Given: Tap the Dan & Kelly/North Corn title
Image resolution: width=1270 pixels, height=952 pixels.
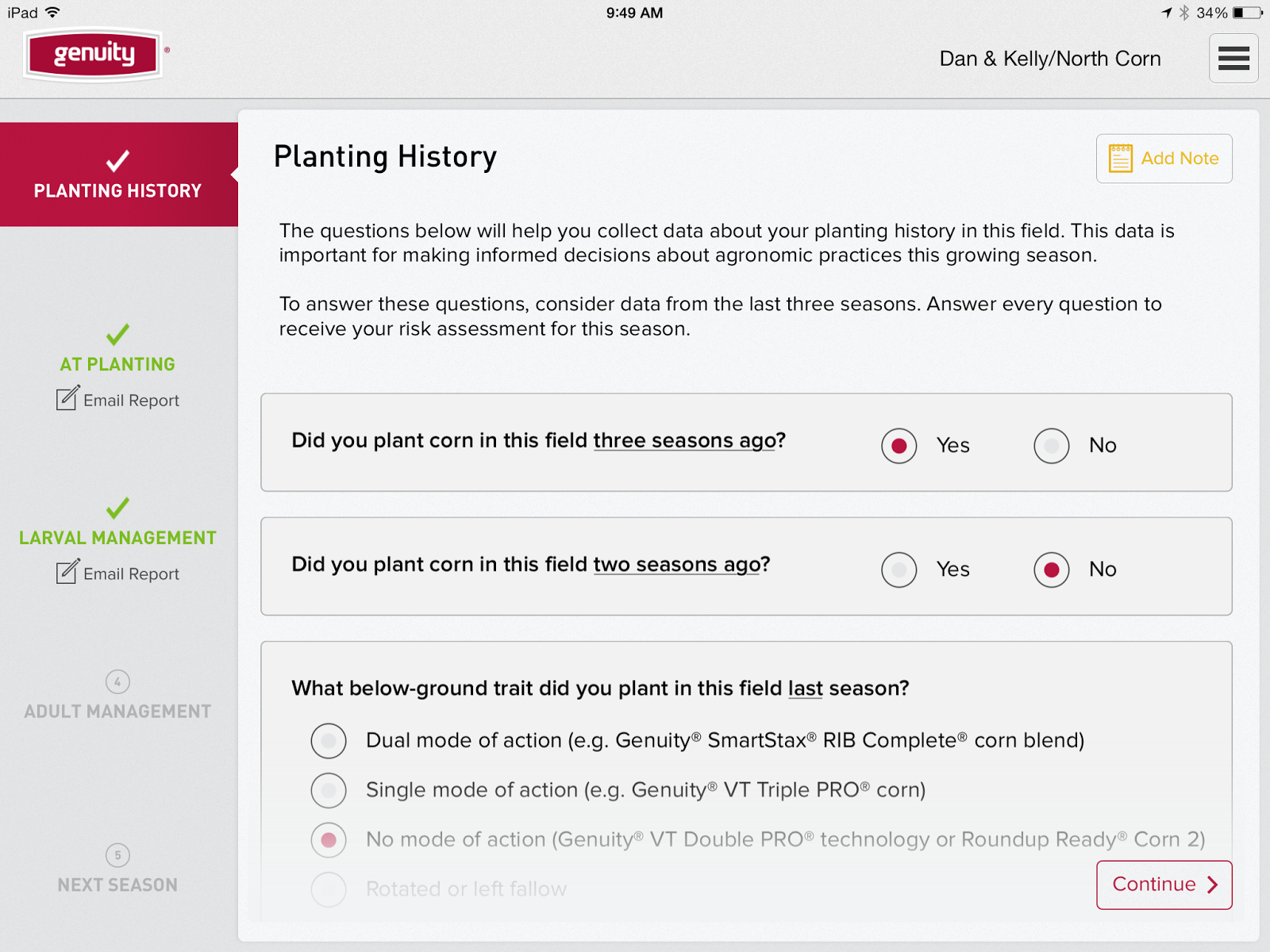Looking at the screenshot, I should click(x=1050, y=59).
